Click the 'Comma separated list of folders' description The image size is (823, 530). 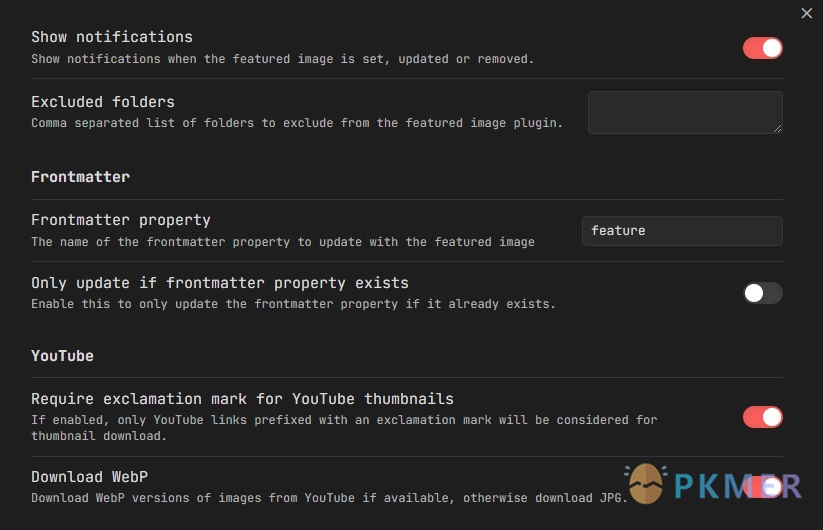[x=297, y=123]
